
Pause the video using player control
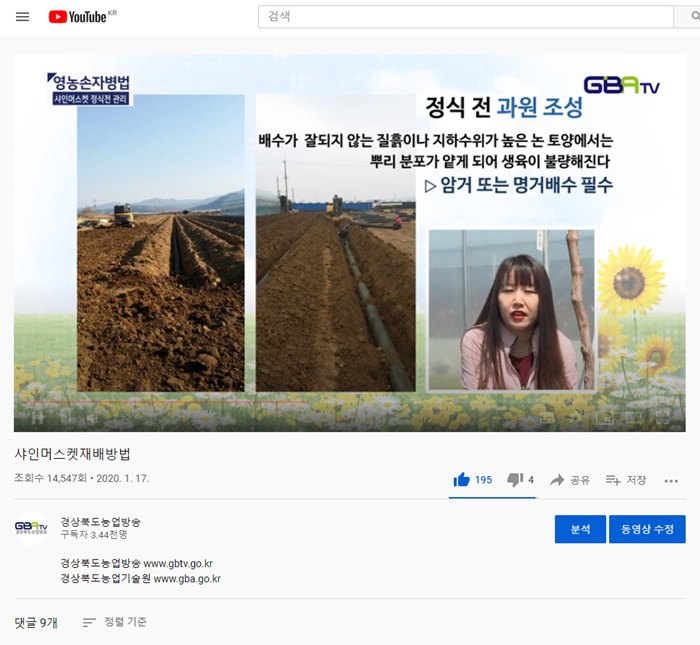tap(36, 418)
